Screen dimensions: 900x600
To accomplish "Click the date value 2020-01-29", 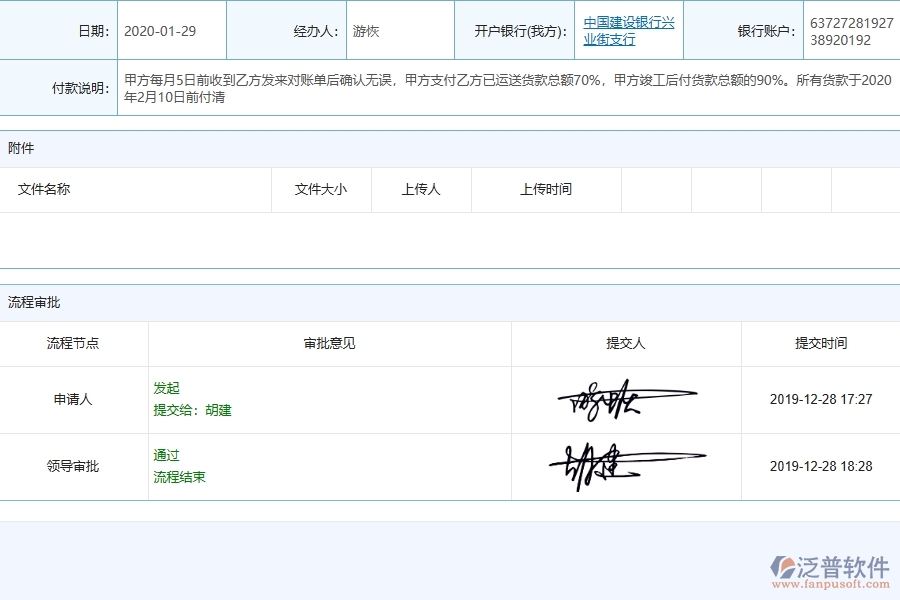I will click(x=160, y=30).
